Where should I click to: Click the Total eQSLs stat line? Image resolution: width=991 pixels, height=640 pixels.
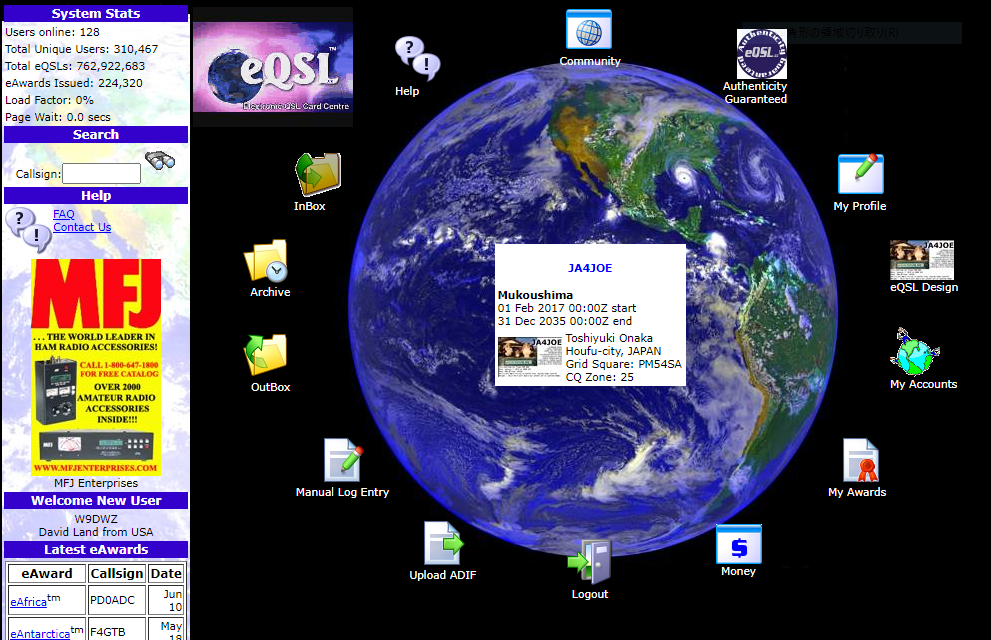point(75,66)
